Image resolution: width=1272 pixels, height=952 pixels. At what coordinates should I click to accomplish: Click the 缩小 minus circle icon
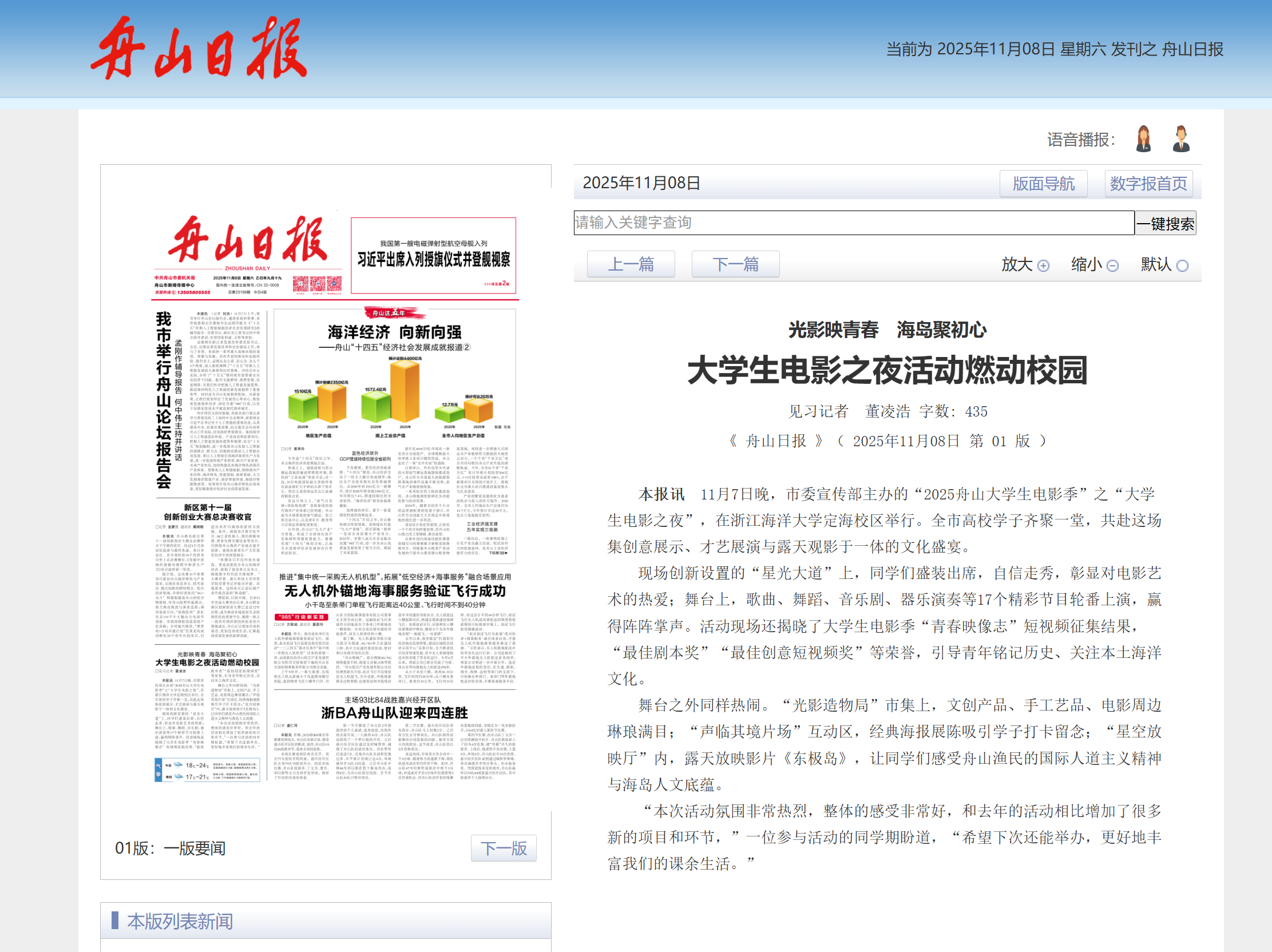pyautogui.click(x=1113, y=265)
